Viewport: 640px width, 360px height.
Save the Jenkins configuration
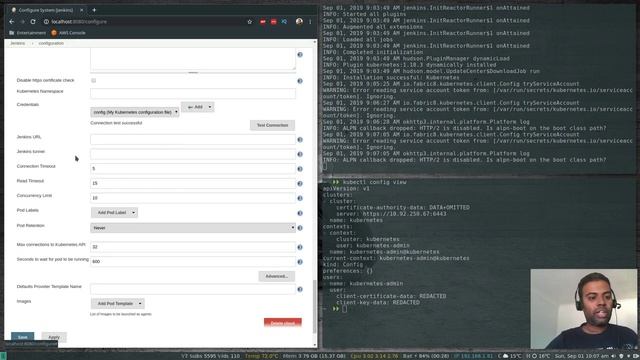22,337
